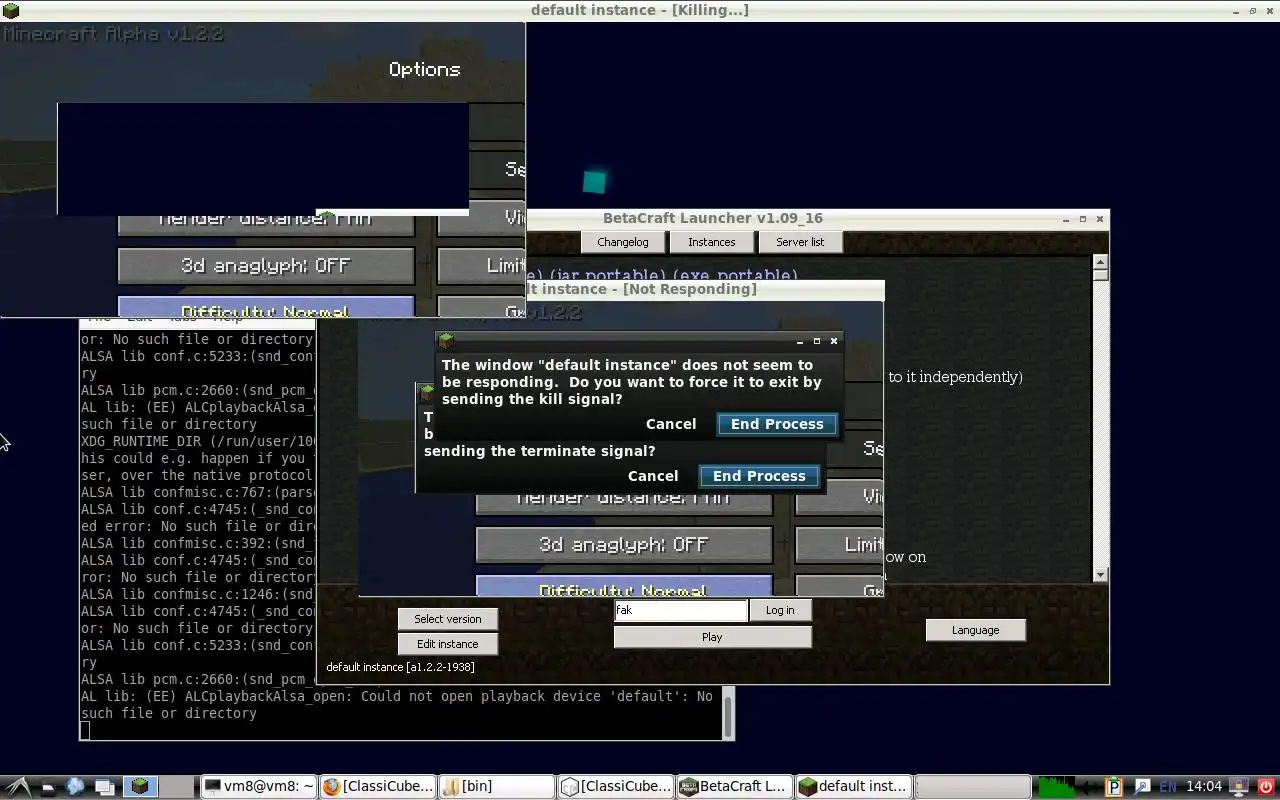The height and width of the screenshot is (800, 1280).
Task: Open the Changelog tab in BetaCraft
Action: tap(623, 242)
